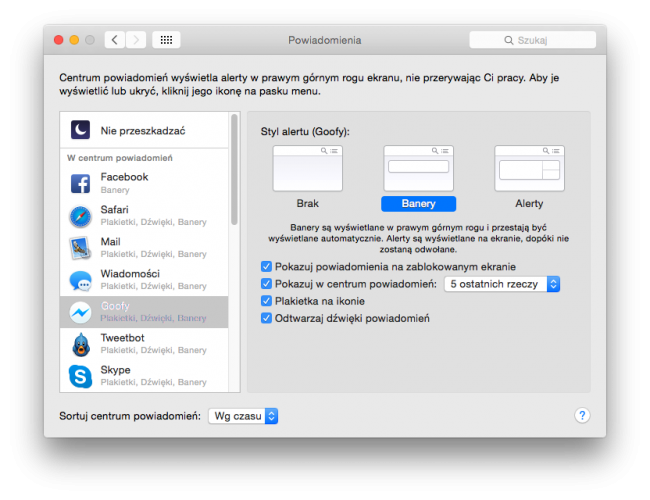Open the 5 ostatnich rzeczy dropdown

pos(502,284)
